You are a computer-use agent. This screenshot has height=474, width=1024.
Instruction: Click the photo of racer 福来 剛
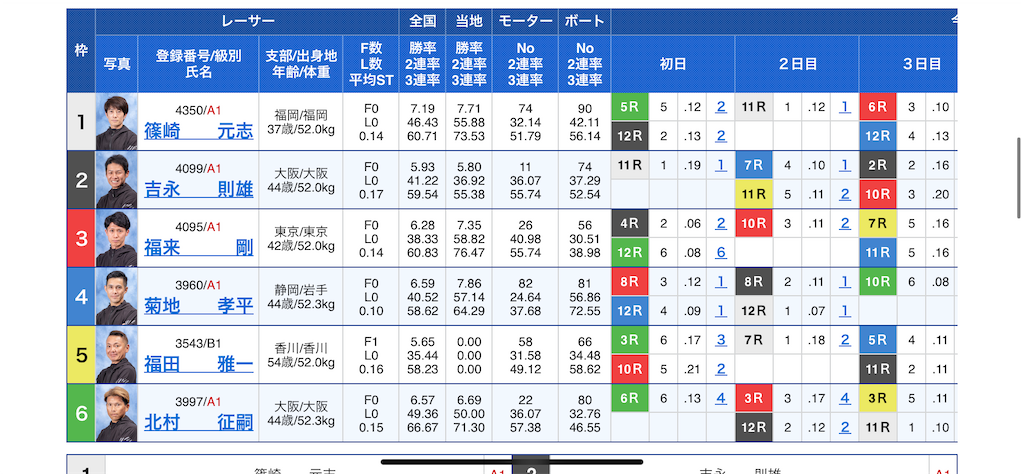click(116, 238)
